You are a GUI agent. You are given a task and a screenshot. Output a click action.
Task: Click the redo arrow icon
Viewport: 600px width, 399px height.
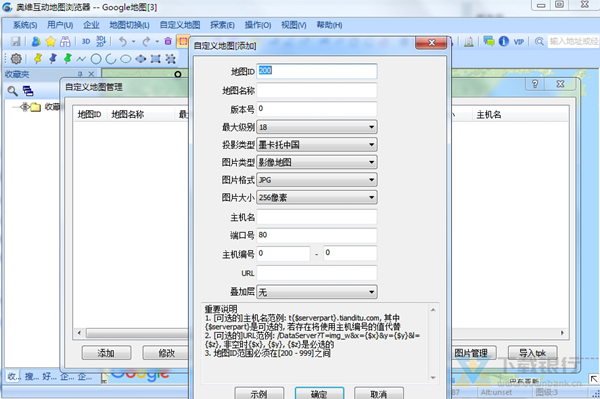146,41
